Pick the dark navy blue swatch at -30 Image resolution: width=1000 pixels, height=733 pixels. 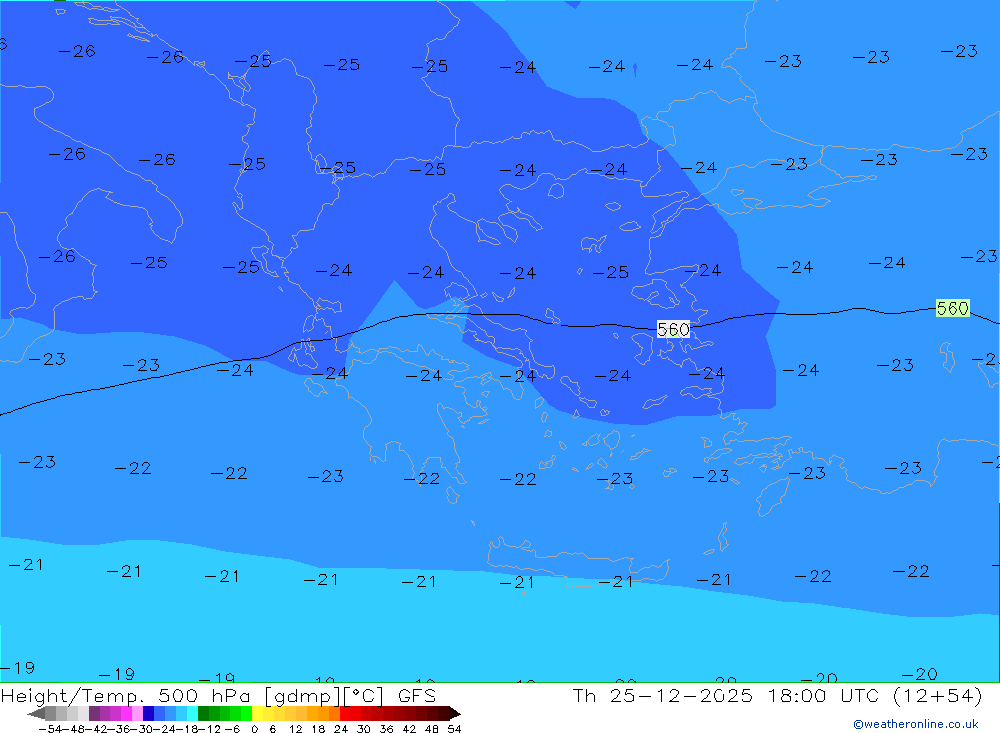coord(149,713)
